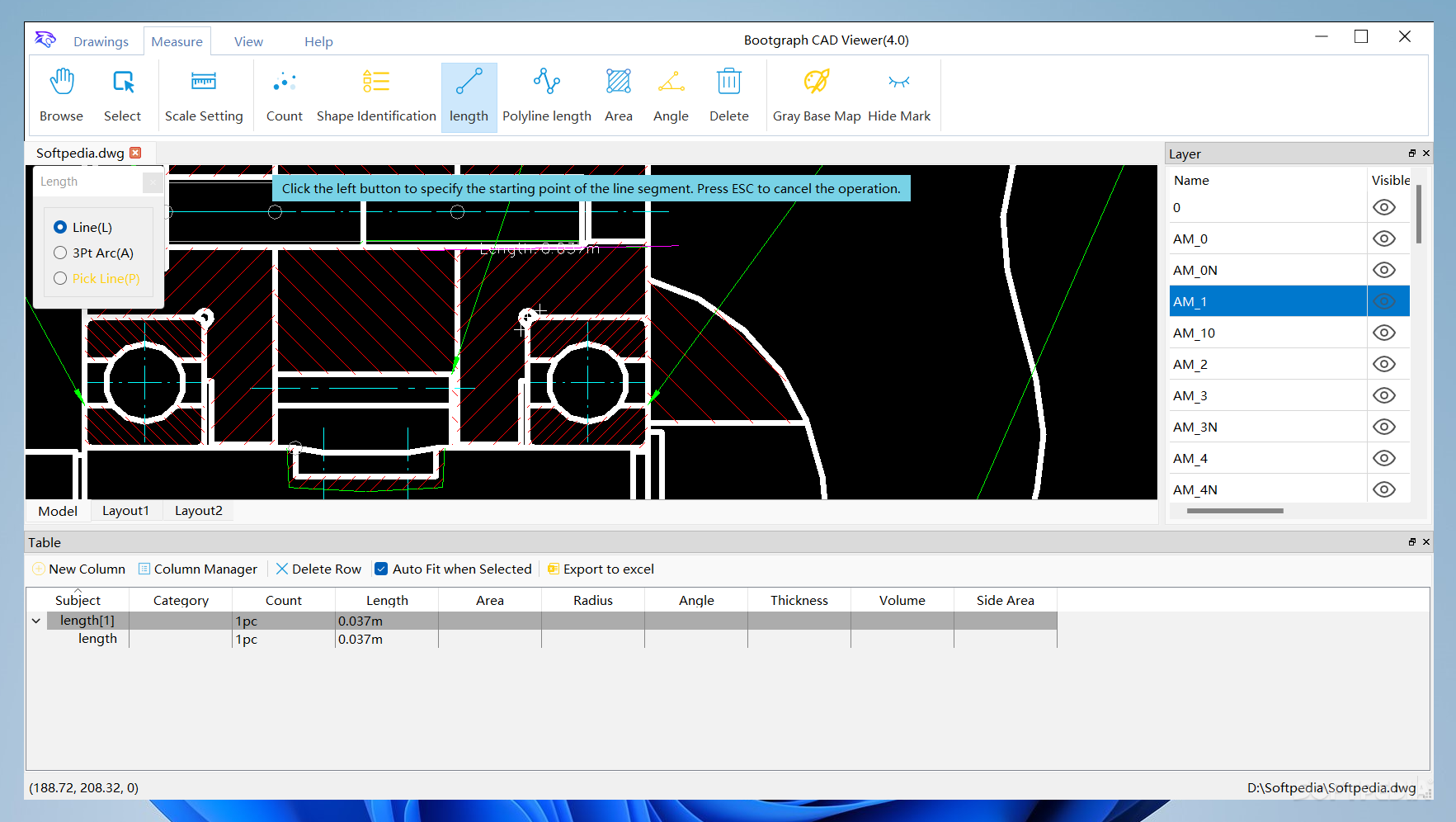The height and width of the screenshot is (822, 1456).
Task: Click the Delete trash tool
Action: coord(729,96)
